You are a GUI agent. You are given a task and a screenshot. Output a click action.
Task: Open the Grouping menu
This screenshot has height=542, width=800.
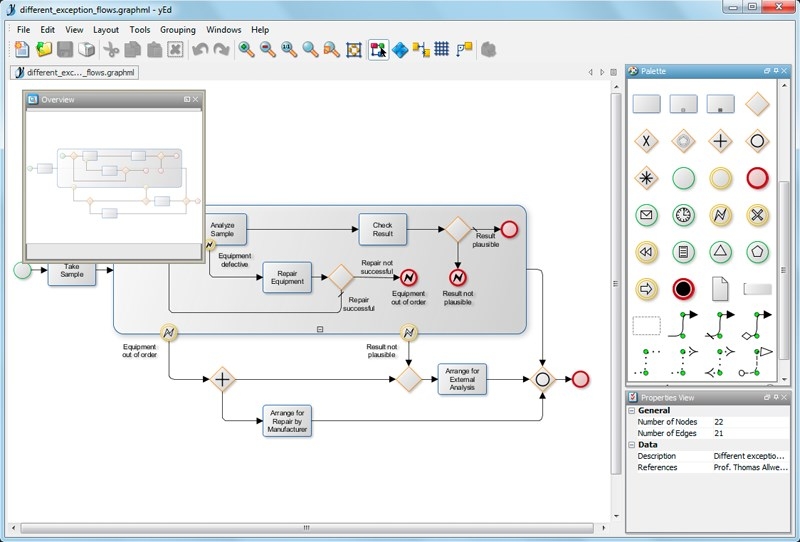(178, 30)
